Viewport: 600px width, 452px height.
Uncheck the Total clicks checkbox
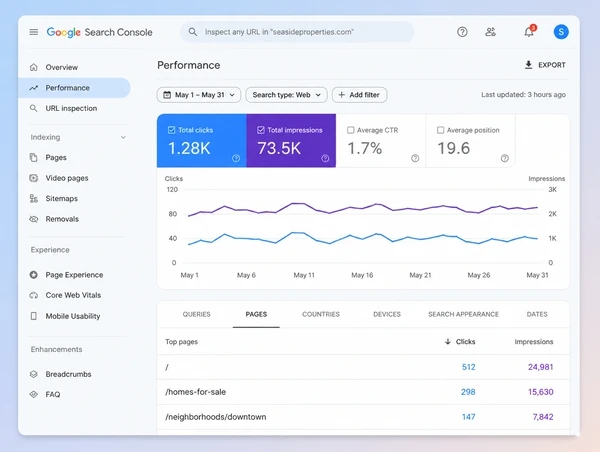click(x=171, y=130)
